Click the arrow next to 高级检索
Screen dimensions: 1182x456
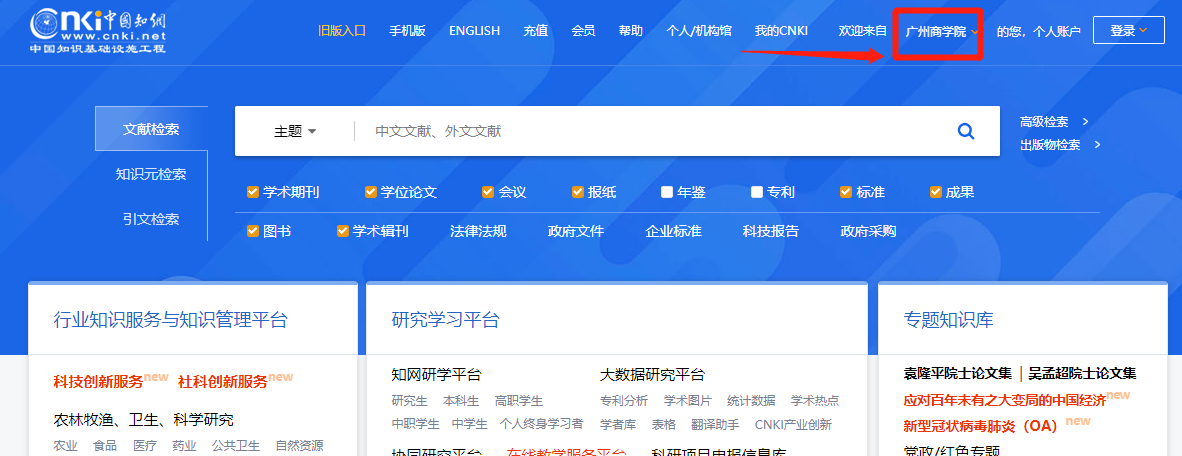pos(1085,122)
